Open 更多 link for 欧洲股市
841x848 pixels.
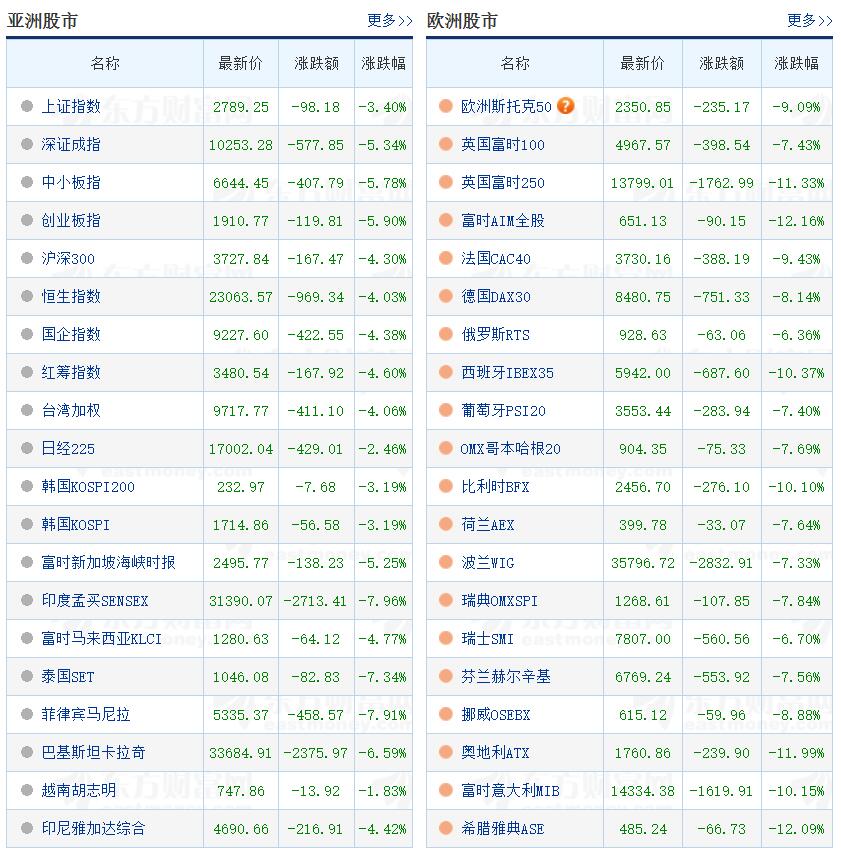[809, 21]
